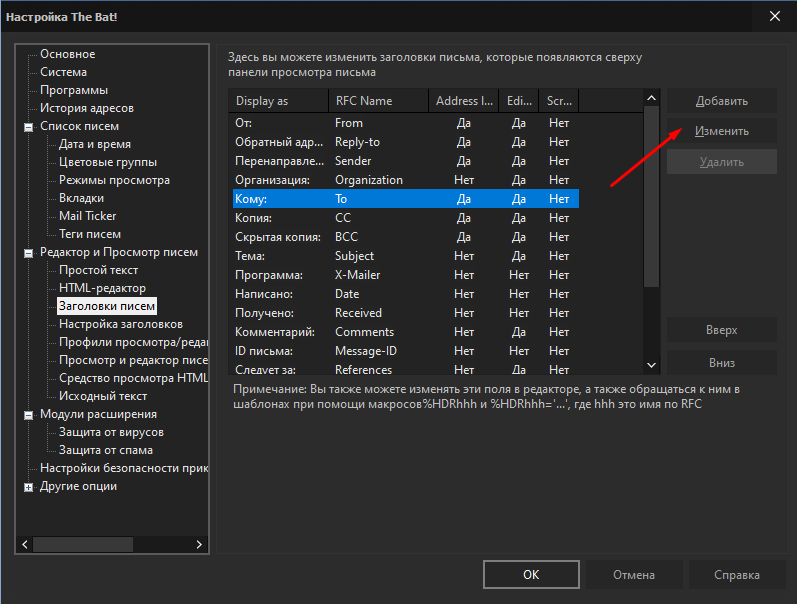Click the Вниз button
Viewport: 797px width, 604px height.
(721, 363)
